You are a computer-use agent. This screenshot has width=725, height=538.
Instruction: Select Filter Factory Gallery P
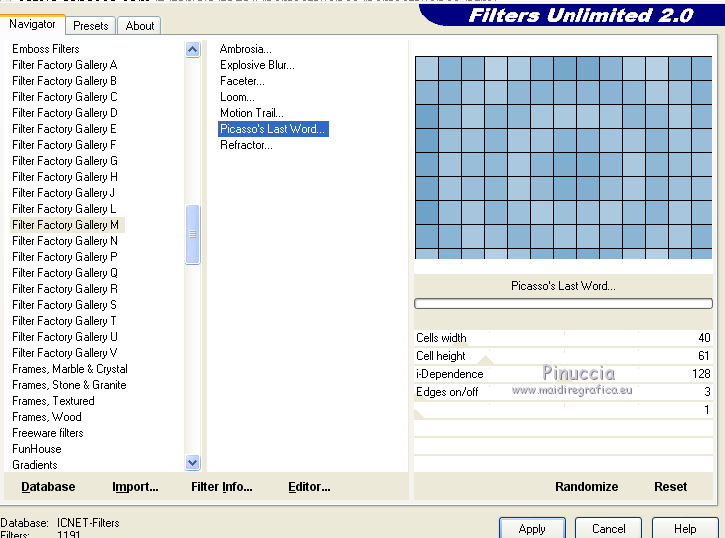pyautogui.click(x=65, y=257)
